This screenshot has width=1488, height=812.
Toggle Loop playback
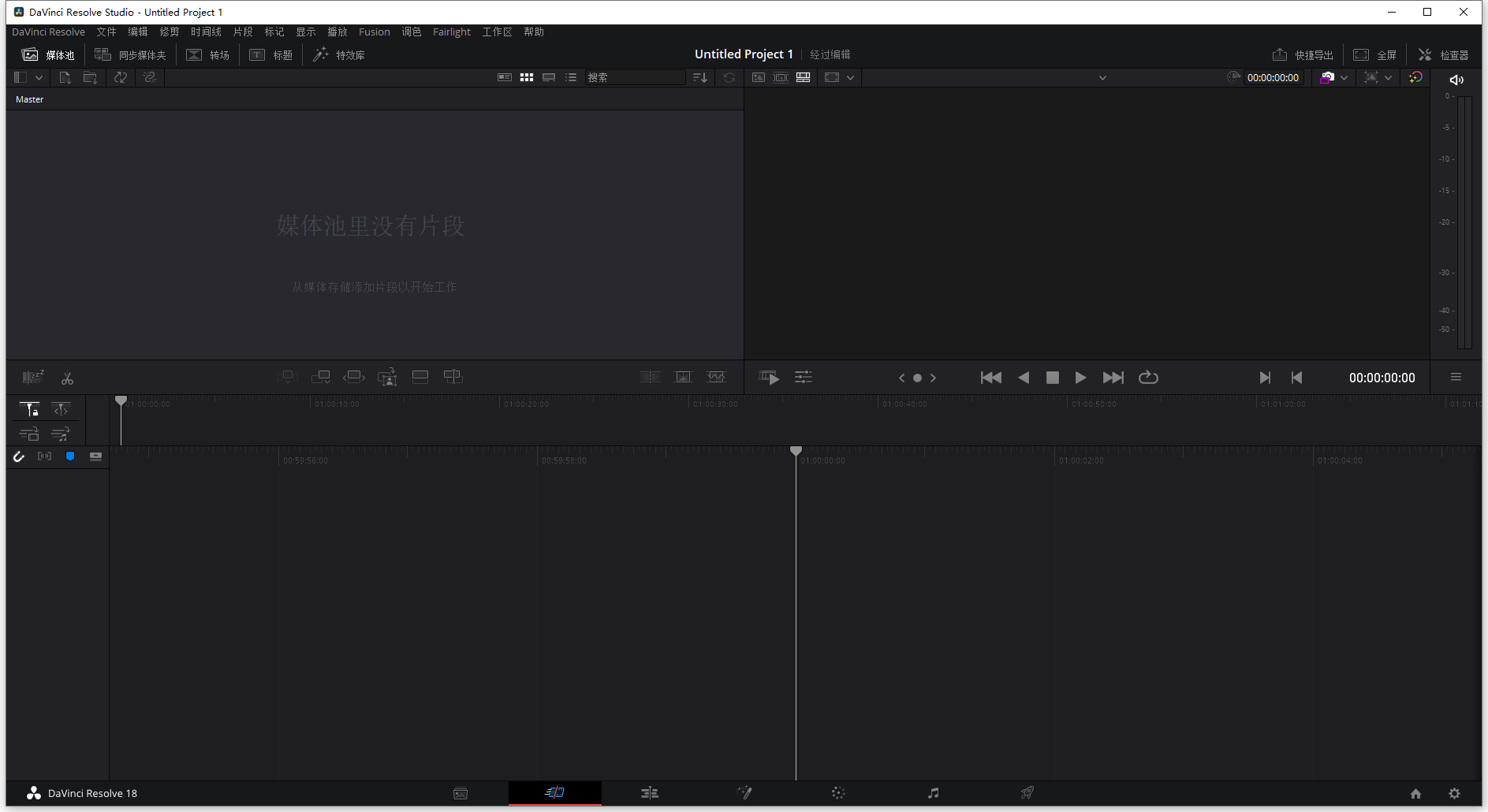[1149, 378]
